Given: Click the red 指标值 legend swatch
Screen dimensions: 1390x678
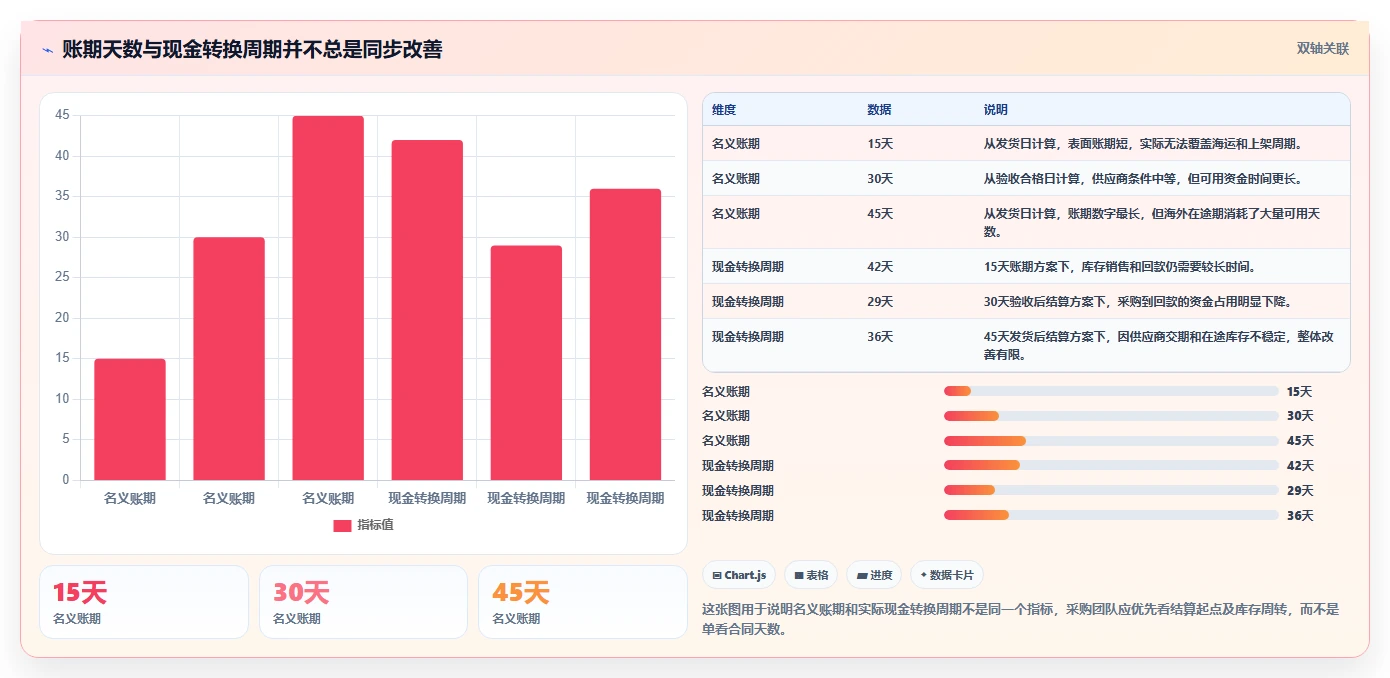Looking at the screenshot, I should coord(342,525).
